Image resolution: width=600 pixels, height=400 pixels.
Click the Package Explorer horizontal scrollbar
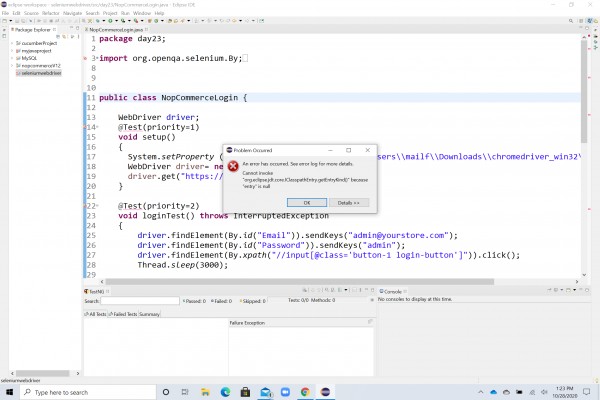click(42, 373)
